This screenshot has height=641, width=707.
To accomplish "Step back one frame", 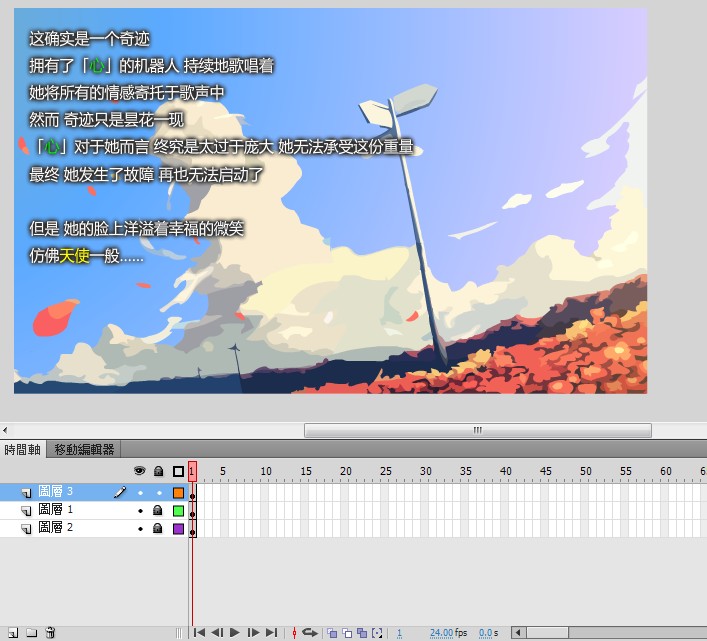I will click(217, 633).
